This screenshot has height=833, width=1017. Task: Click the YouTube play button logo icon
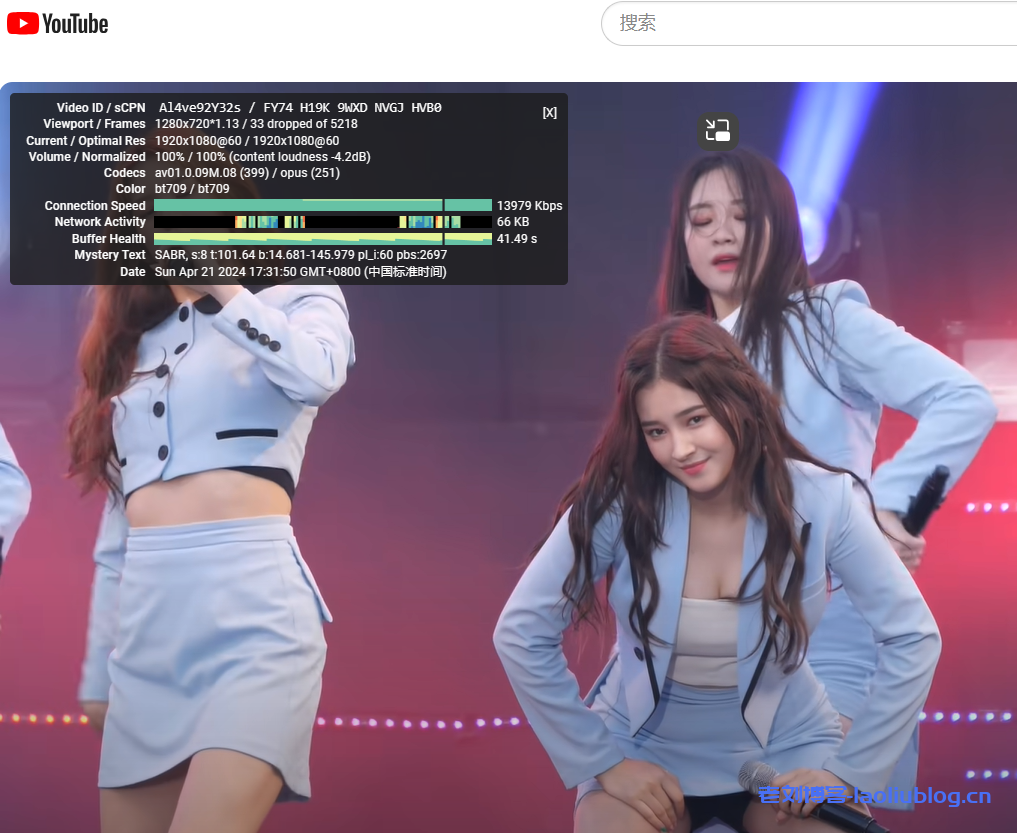22,24
